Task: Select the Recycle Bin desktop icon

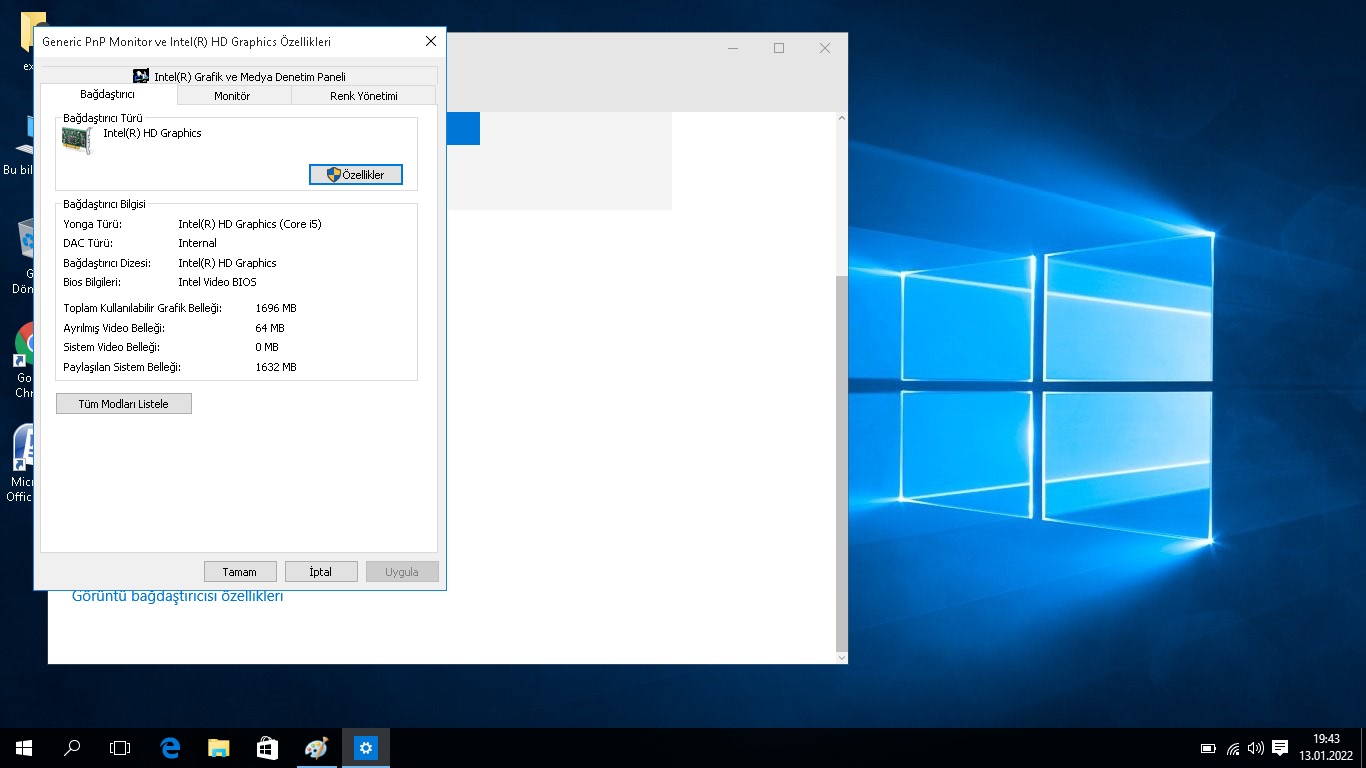Action: click(24, 256)
